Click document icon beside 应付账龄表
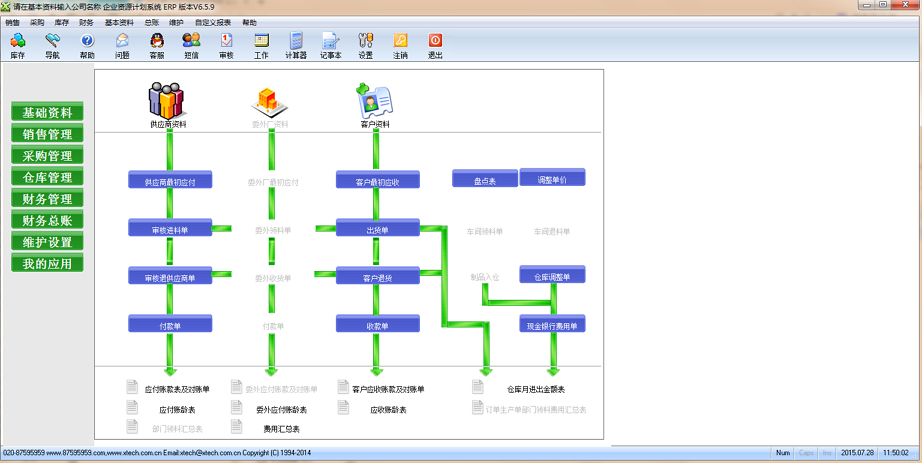This screenshot has width=922, height=463. point(132,407)
